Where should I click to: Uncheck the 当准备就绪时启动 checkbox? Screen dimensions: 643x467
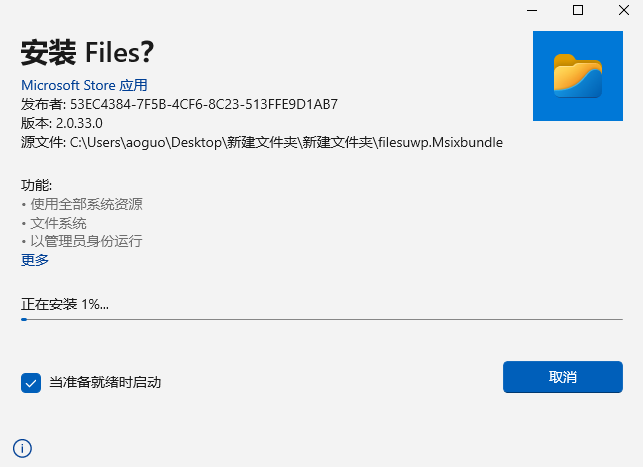(x=31, y=383)
